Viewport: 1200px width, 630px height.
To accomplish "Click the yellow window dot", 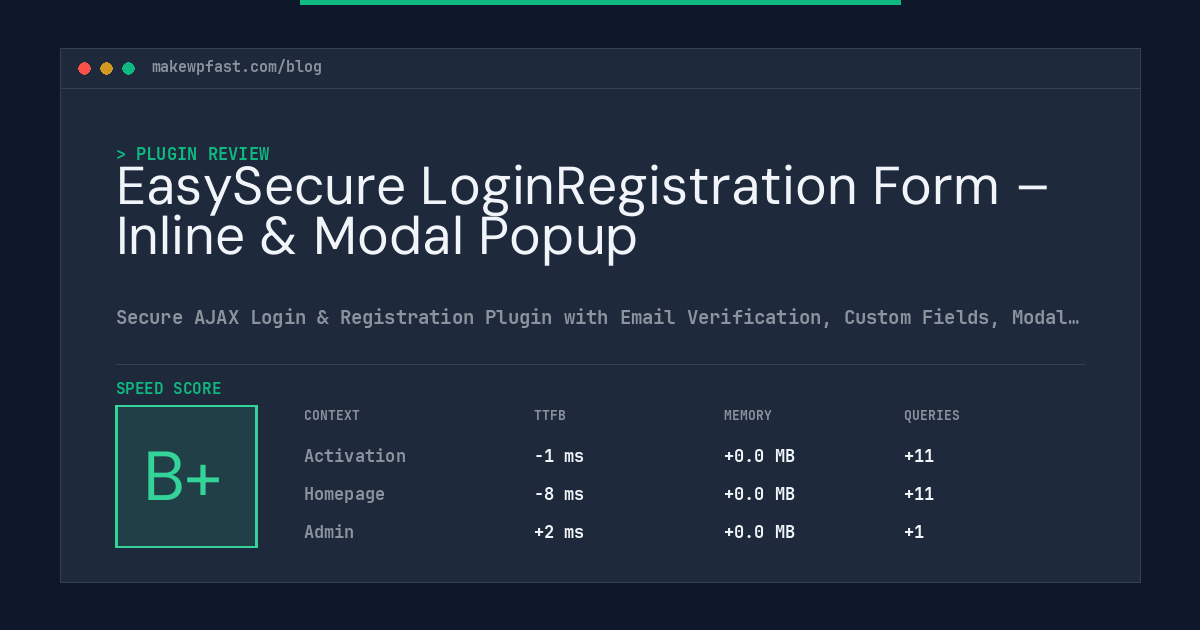I will click(x=106, y=68).
